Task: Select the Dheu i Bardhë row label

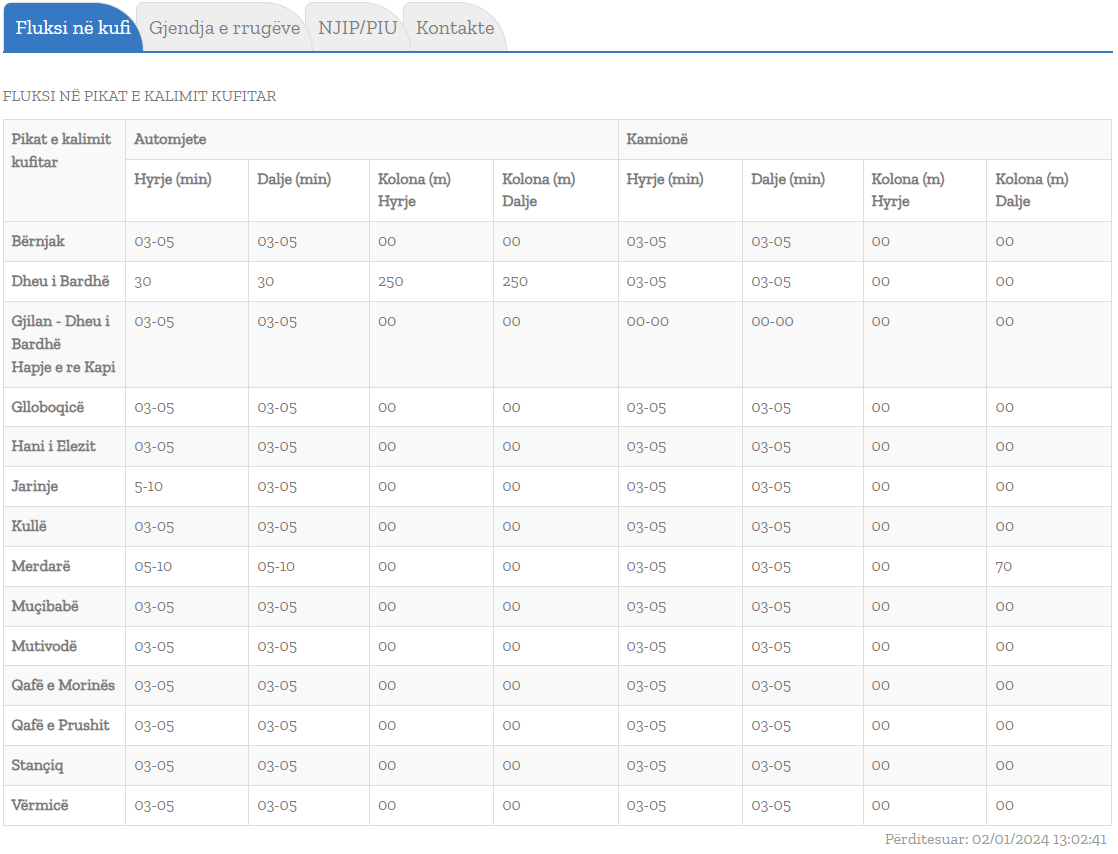Action: (x=58, y=281)
